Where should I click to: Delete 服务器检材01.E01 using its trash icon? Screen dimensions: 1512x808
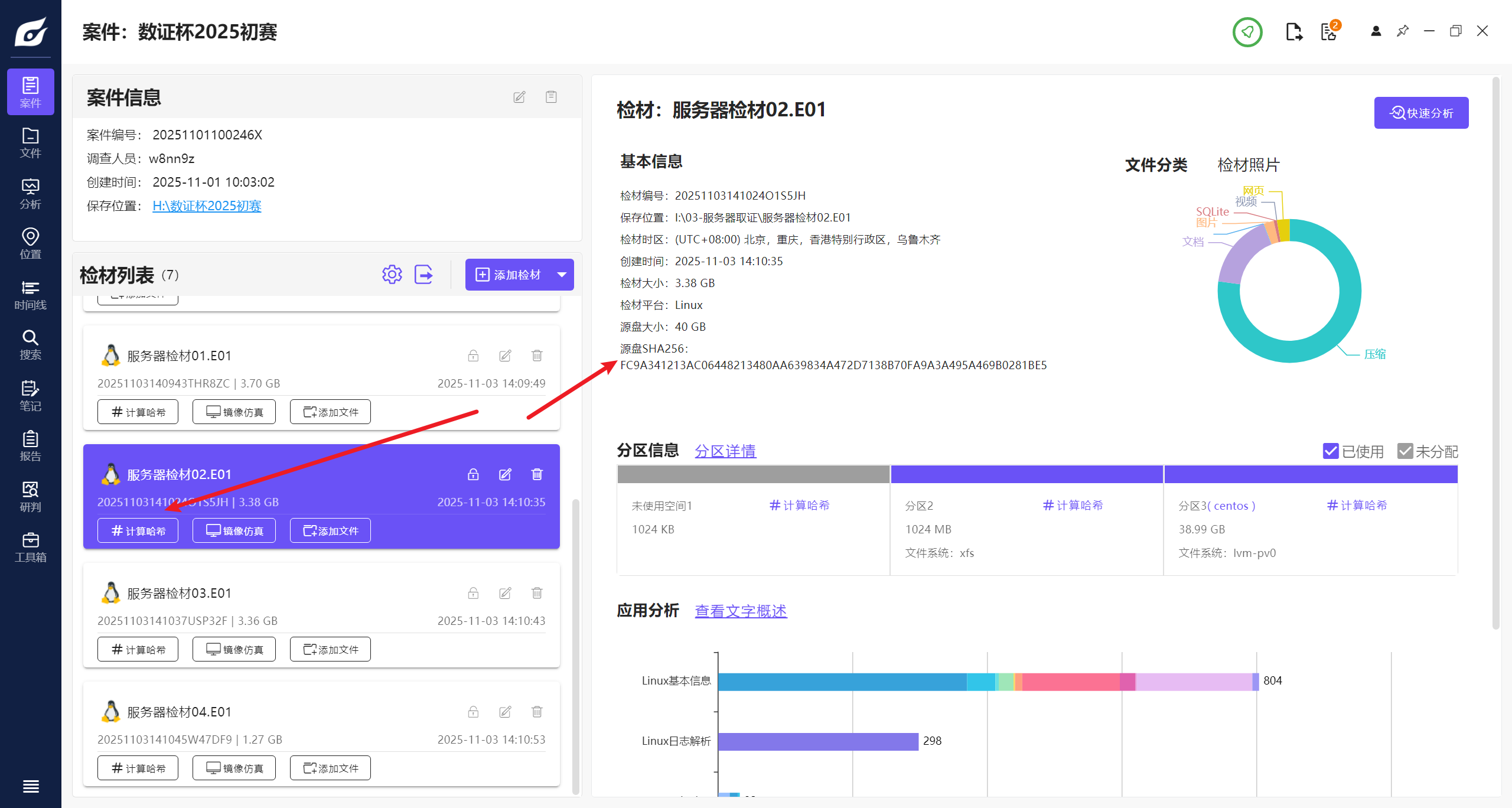537,356
